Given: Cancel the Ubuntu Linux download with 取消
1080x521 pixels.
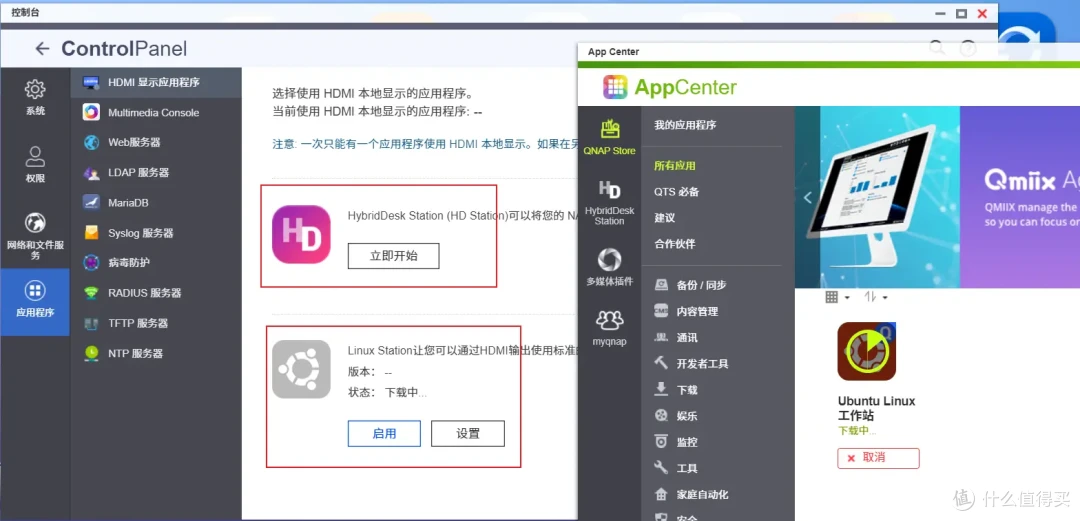Looking at the screenshot, I should pos(878,458).
